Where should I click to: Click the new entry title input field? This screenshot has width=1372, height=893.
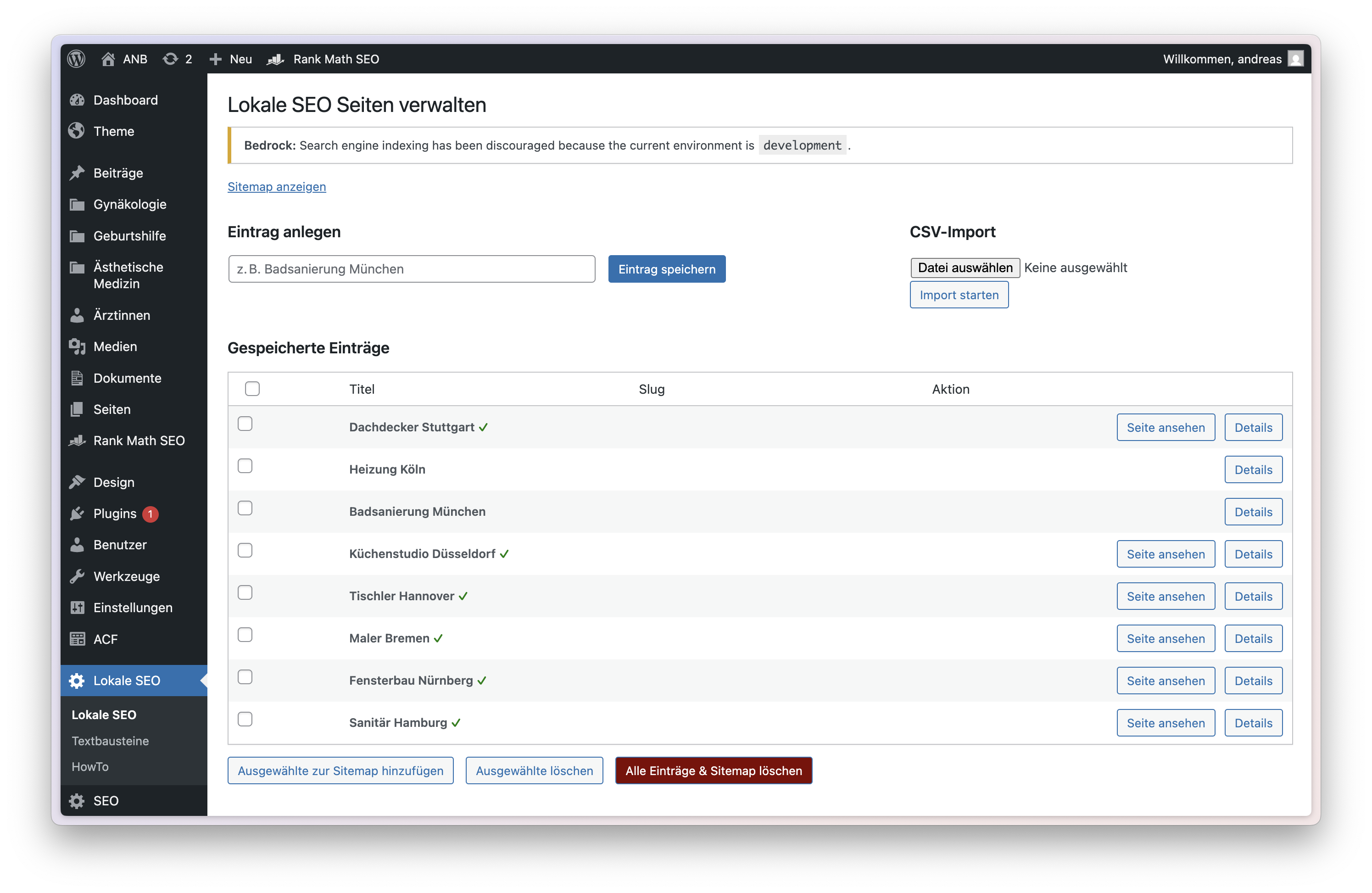(412, 269)
